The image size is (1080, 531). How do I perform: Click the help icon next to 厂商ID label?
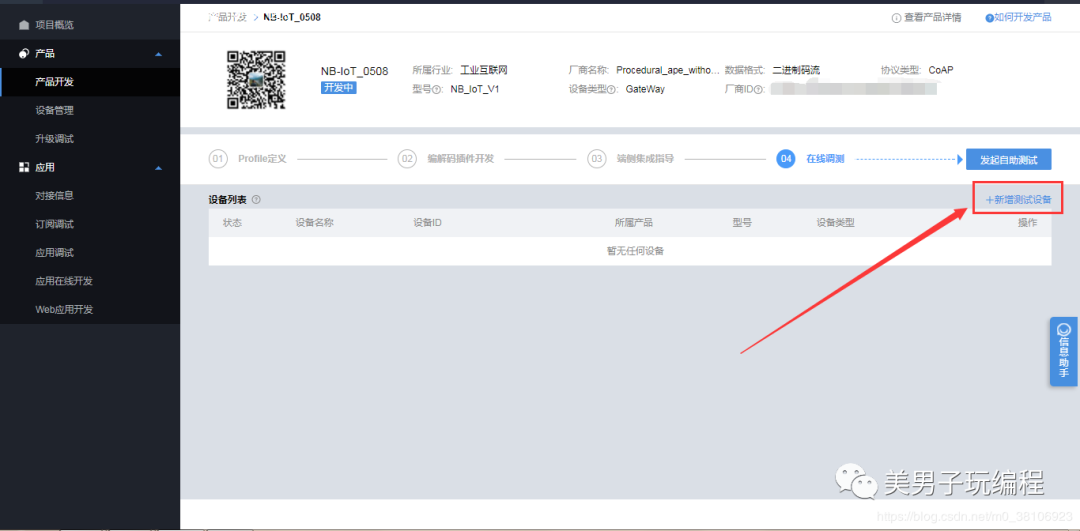click(760, 90)
